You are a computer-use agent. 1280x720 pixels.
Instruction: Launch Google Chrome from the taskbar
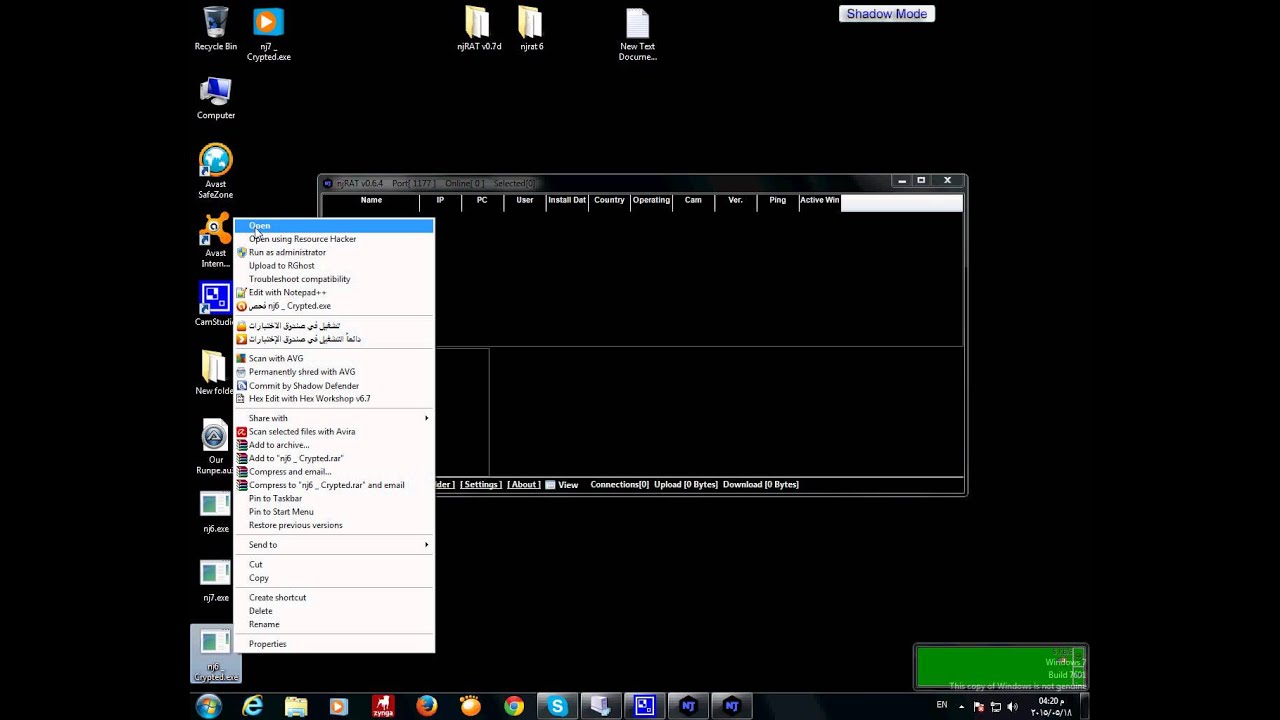point(513,706)
